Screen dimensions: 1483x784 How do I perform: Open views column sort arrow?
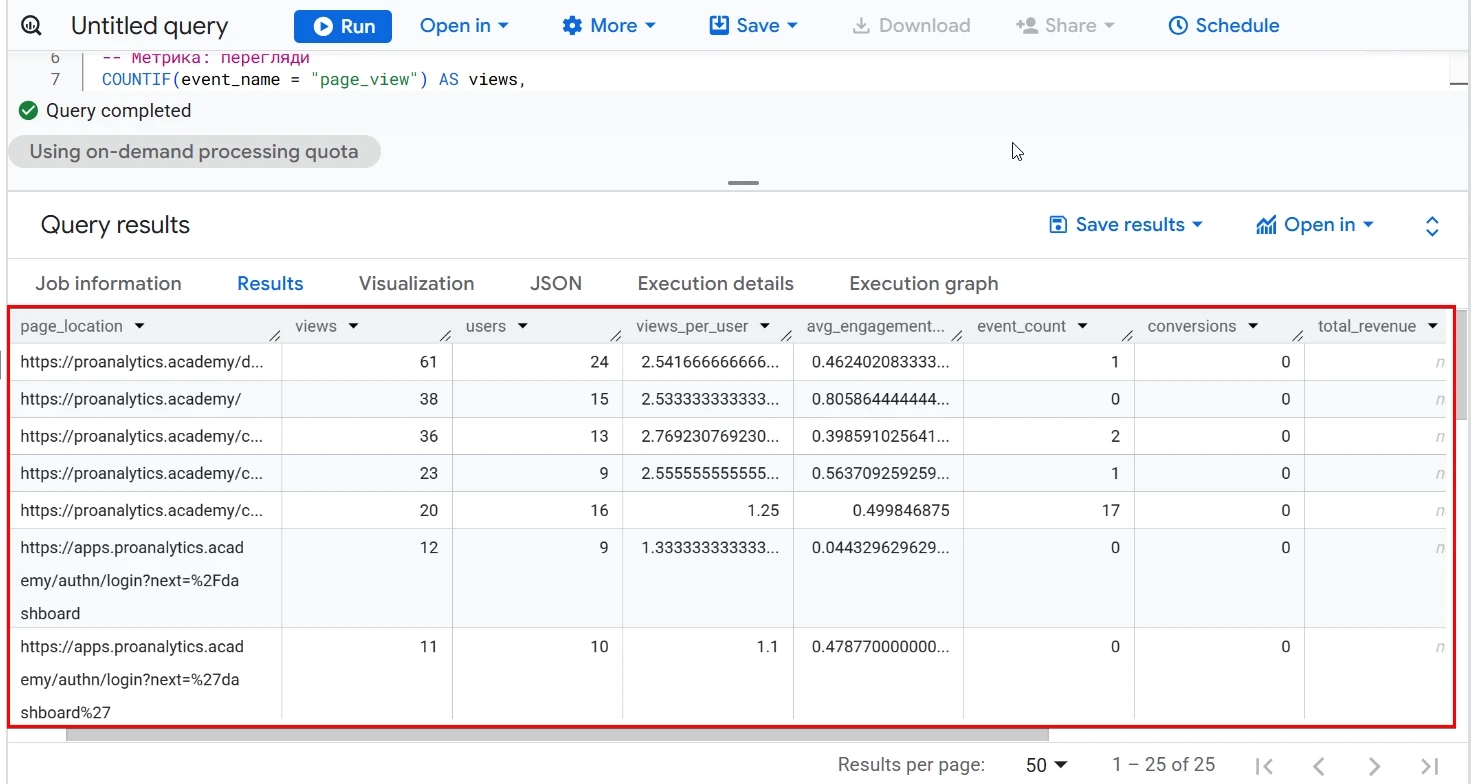click(353, 326)
